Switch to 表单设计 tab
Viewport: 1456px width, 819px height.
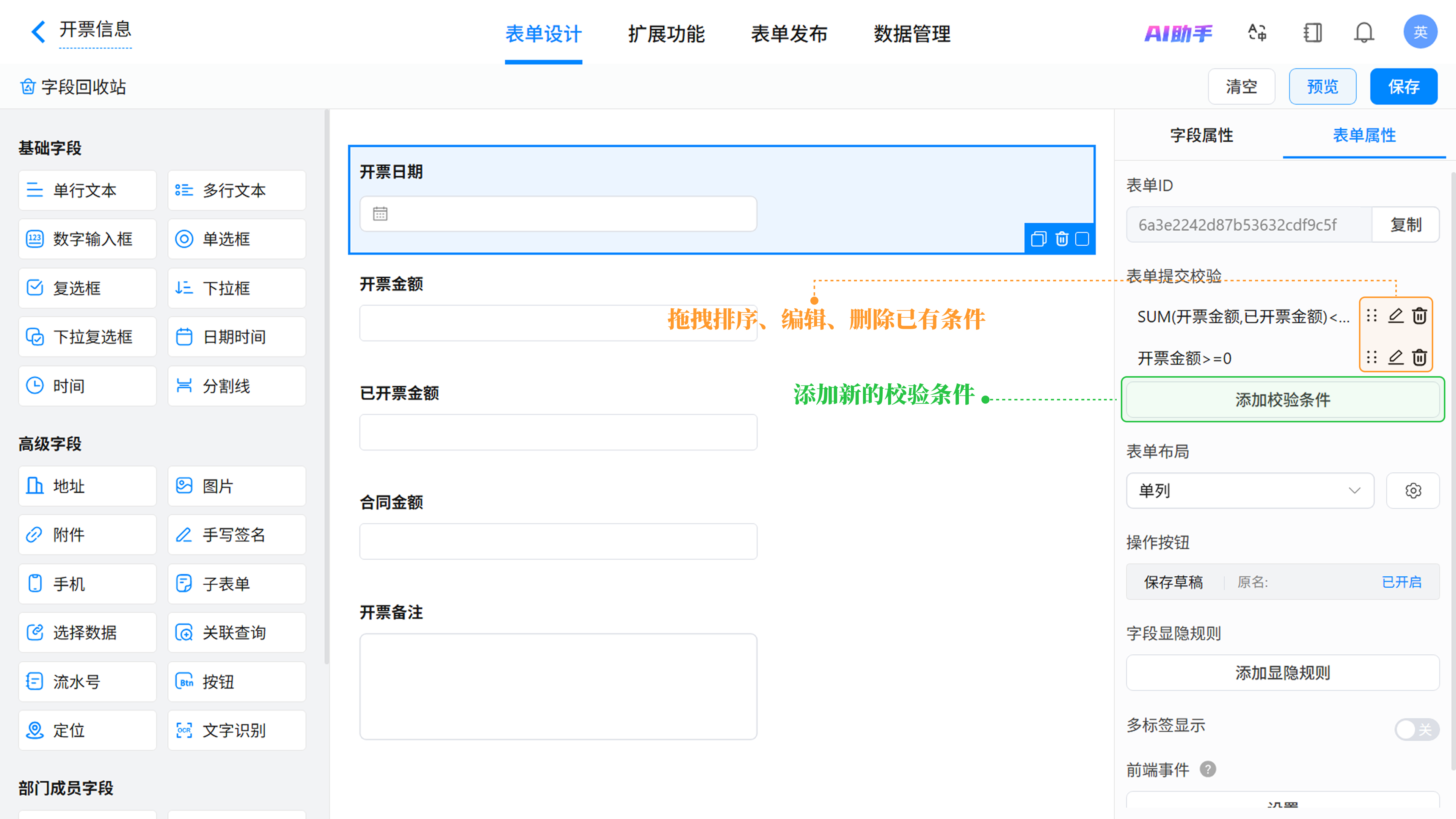click(543, 34)
